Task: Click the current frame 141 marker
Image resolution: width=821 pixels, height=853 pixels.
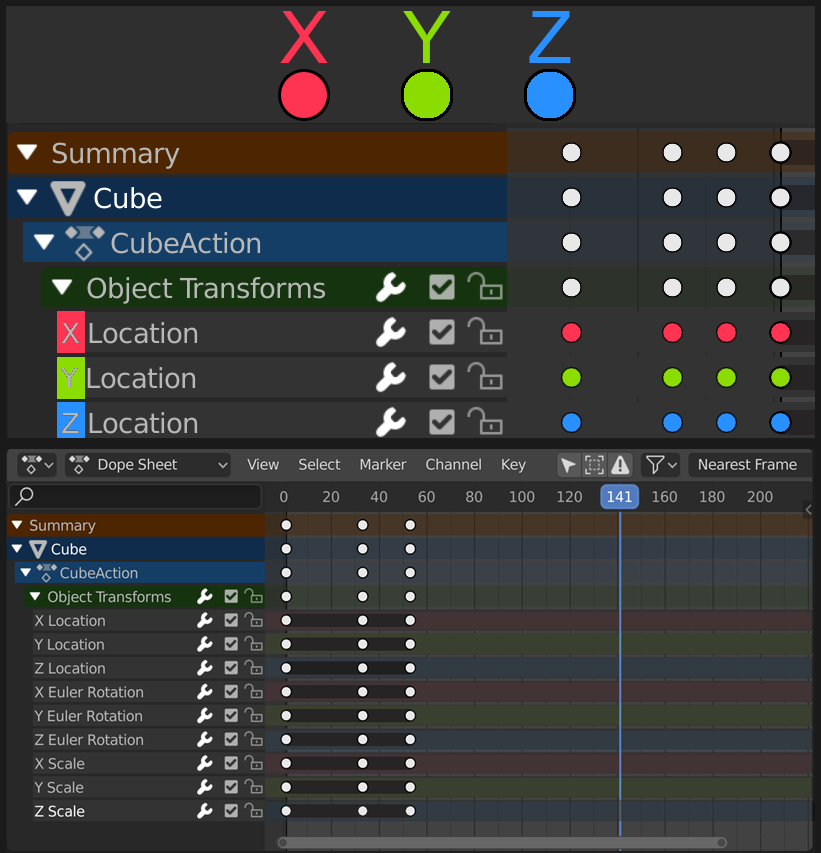Action: click(x=620, y=497)
